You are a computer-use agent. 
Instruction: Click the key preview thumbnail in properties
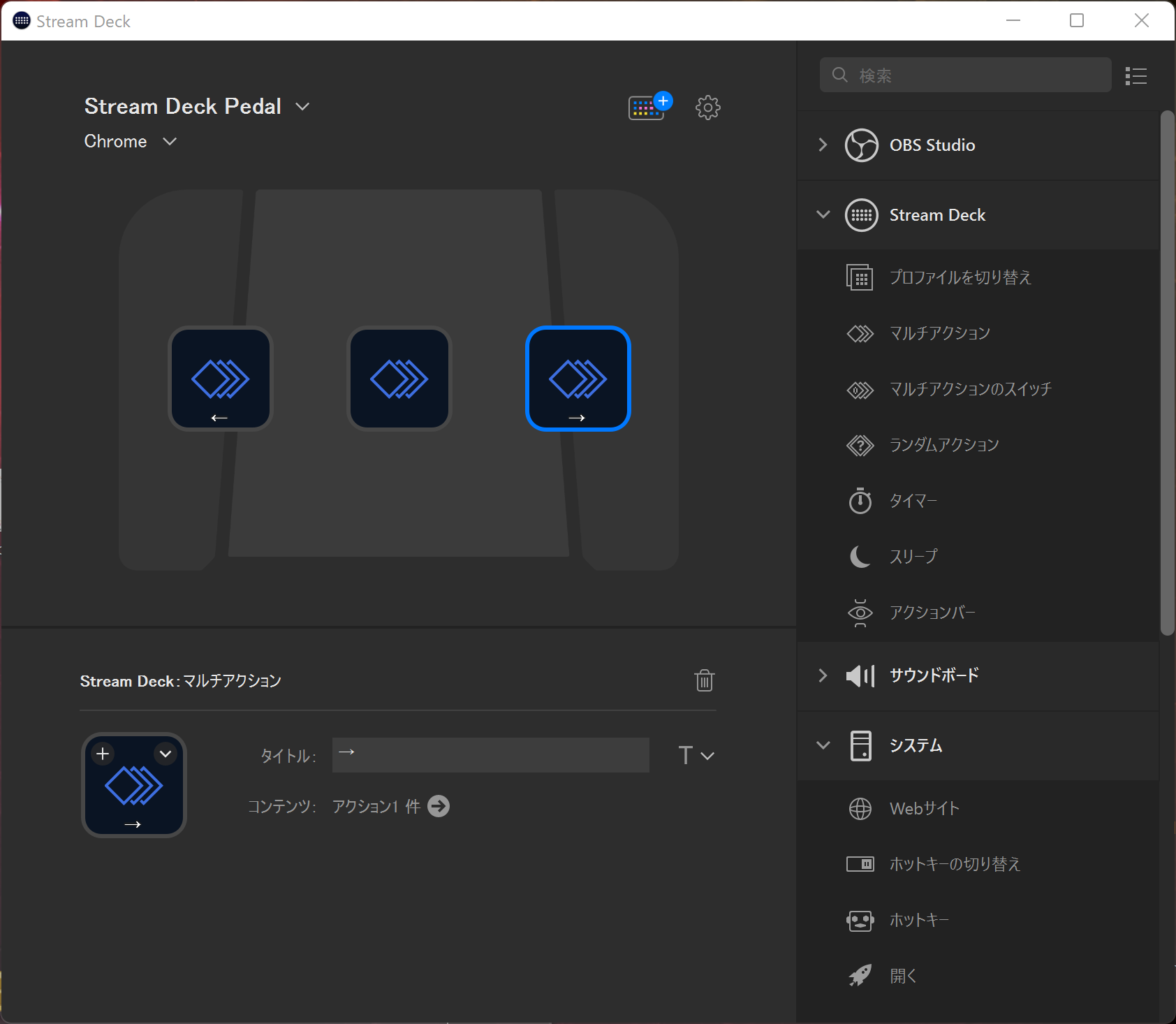pos(134,784)
